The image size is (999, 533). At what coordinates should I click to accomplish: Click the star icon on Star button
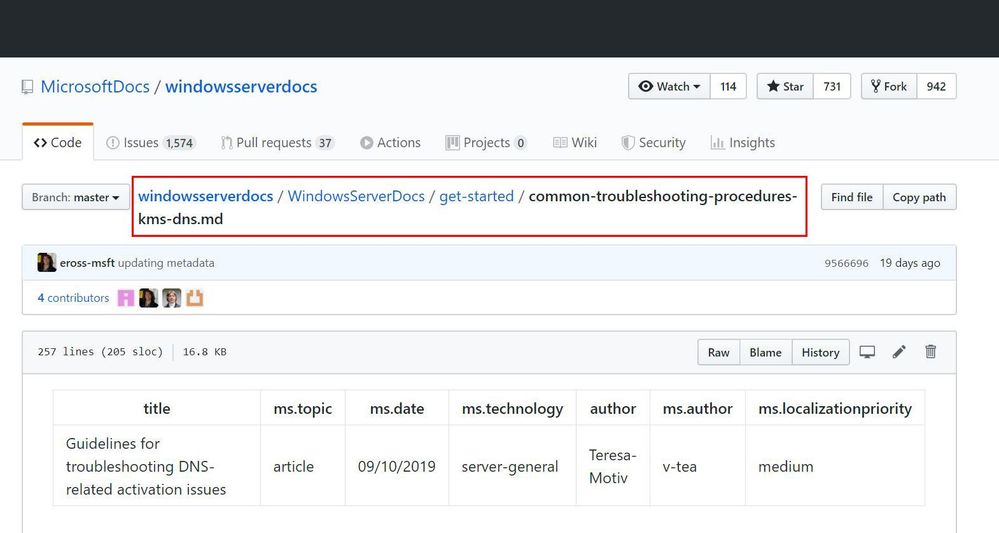[x=773, y=87]
